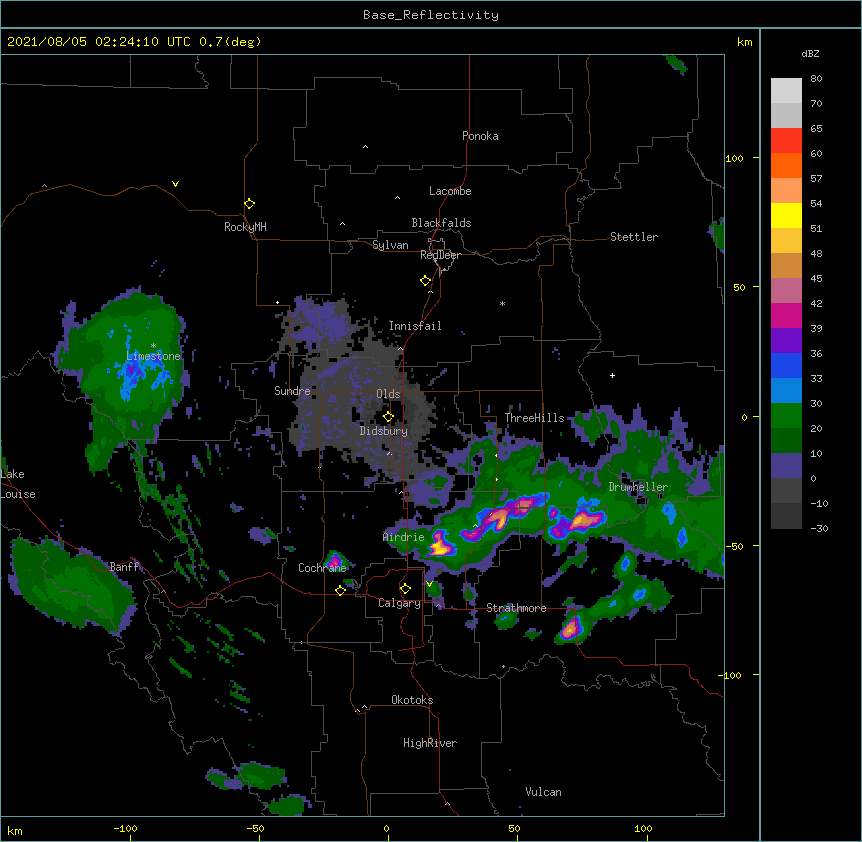Click the Okotoks town label
This screenshot has width=862, height=842.
coord(412,700)
